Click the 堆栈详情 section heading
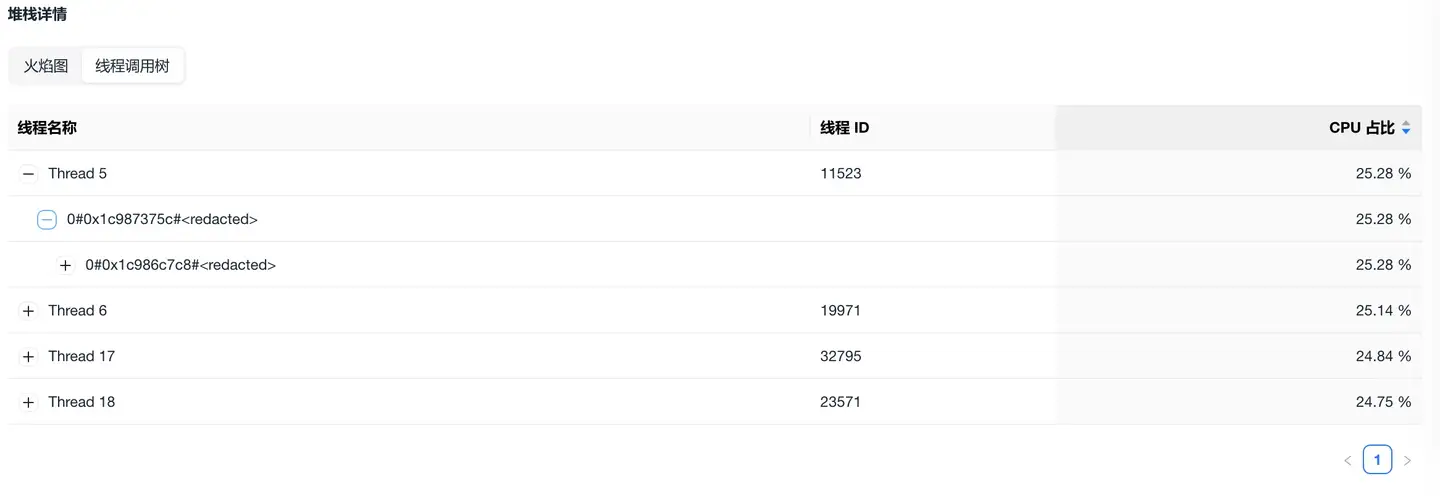 [x=38, y=15]
